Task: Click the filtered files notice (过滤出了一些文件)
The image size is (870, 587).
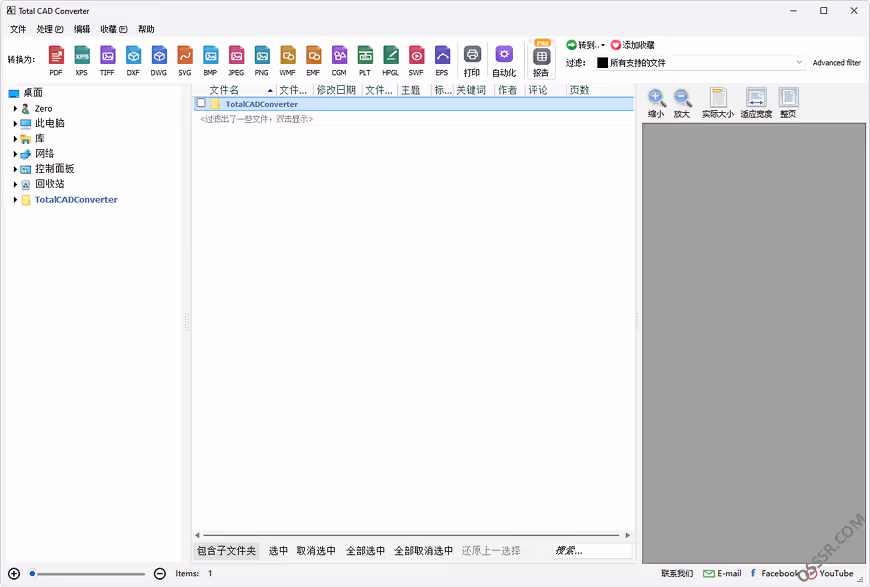Action: click(x=256, y=119)
